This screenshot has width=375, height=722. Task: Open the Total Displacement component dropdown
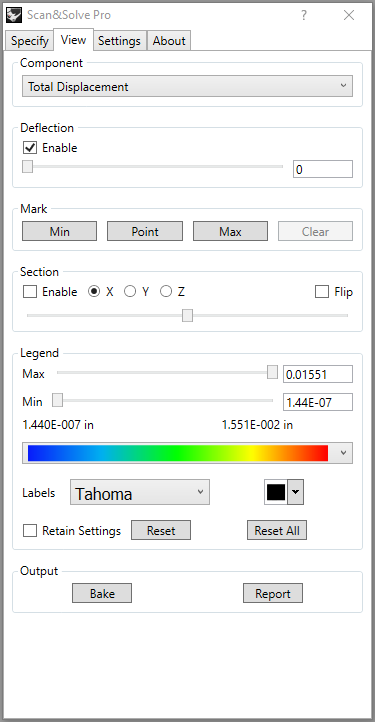coord(188,87)
